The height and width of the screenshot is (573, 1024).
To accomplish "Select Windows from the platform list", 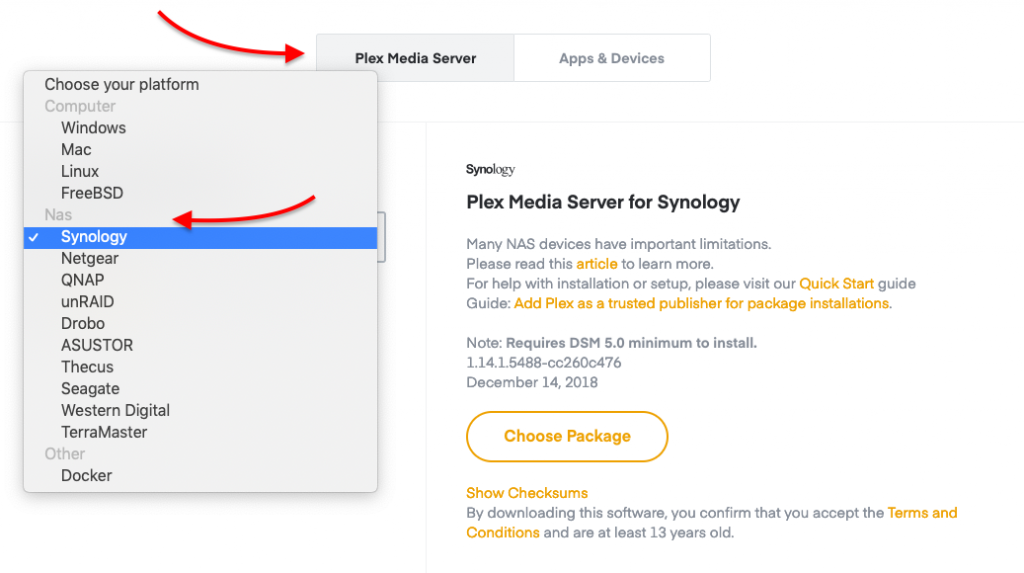I will point(93,128).
